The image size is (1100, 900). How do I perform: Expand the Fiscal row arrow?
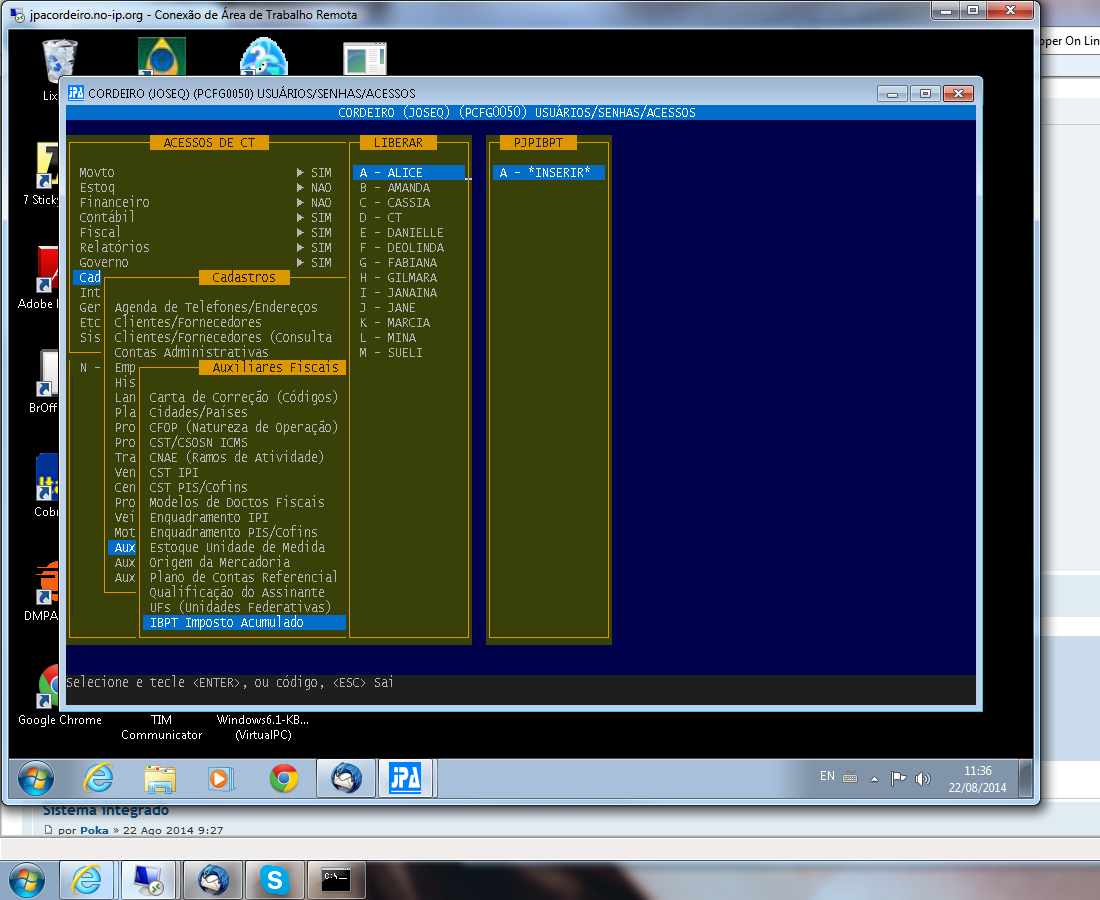(x=301, y=233)
